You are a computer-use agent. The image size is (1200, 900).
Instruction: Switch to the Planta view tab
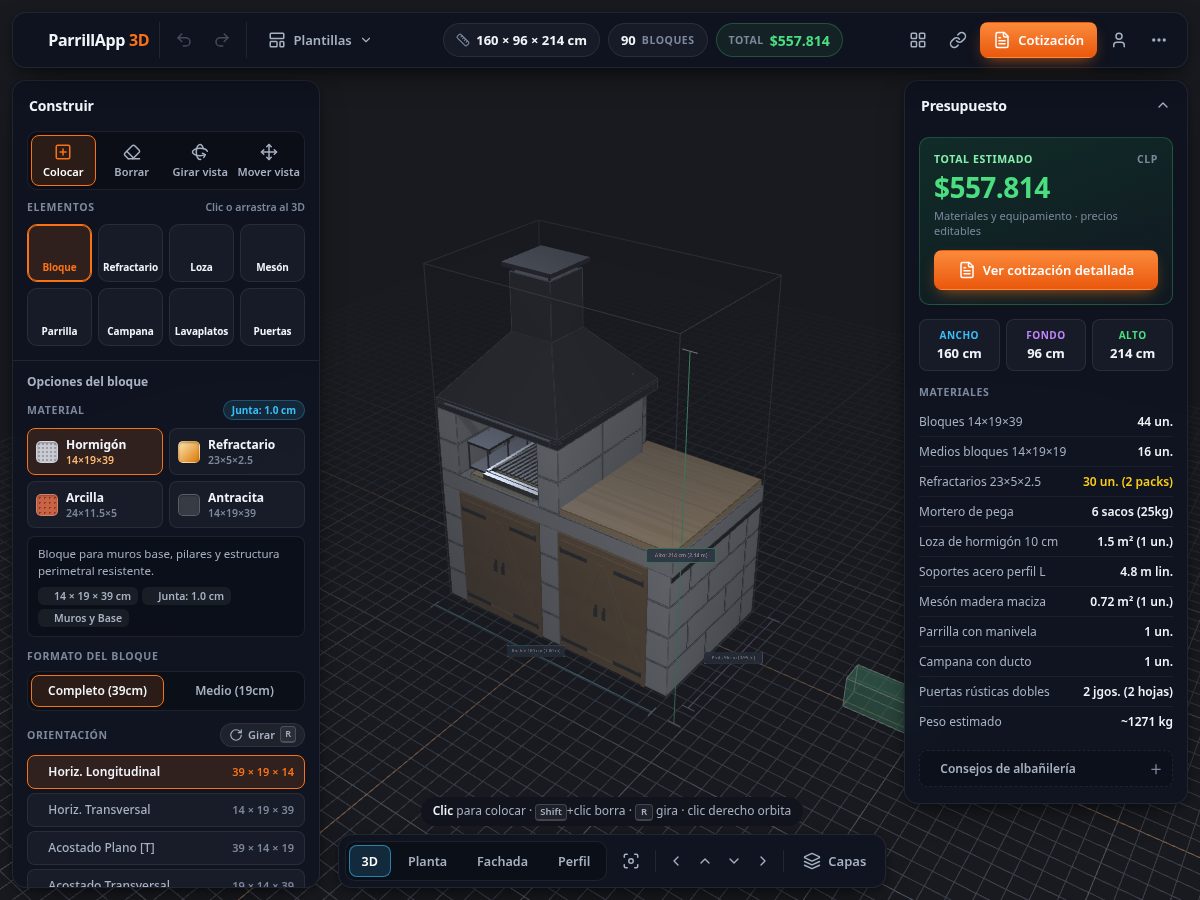[427, 861]
